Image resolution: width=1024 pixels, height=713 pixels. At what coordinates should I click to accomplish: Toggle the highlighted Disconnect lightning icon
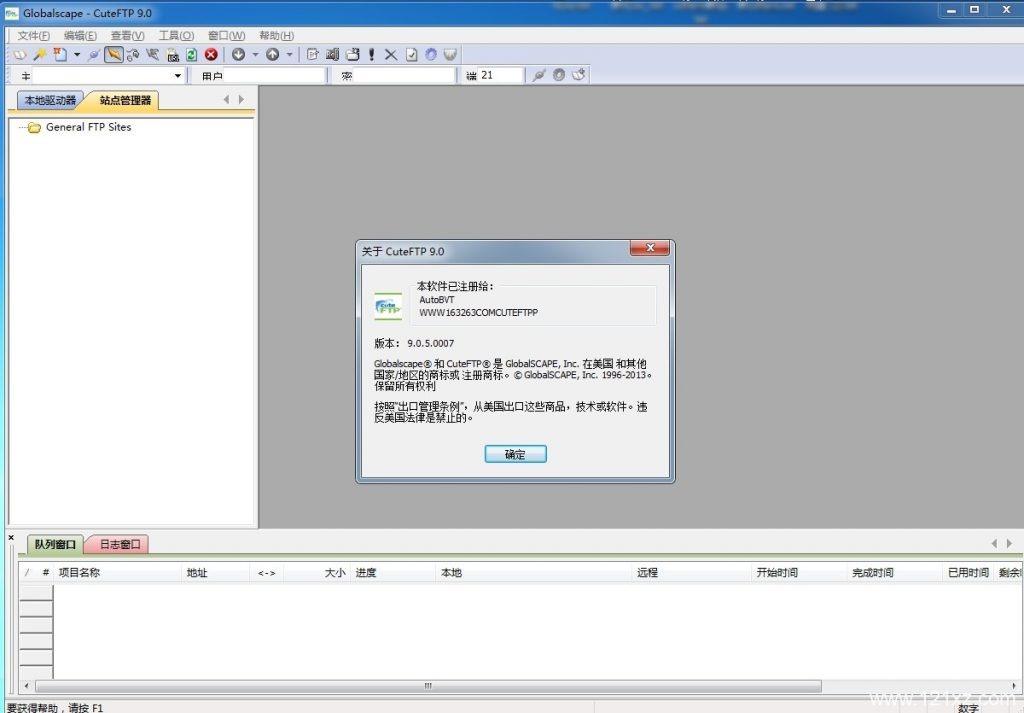coord(114,55)
